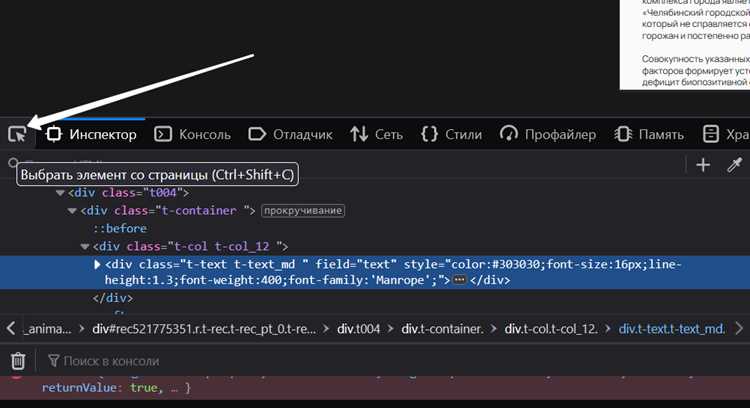Viewport: 750px width, 408px height.
Task: Switch to the Профайлер tab
Action: (548, 134)
